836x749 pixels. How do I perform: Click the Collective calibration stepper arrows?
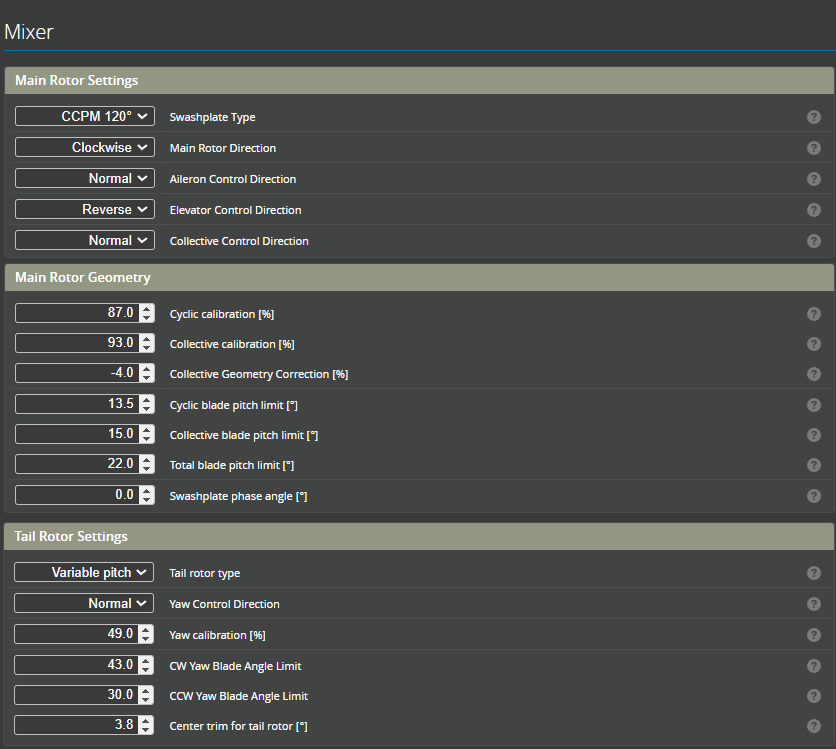coord(147,343)
